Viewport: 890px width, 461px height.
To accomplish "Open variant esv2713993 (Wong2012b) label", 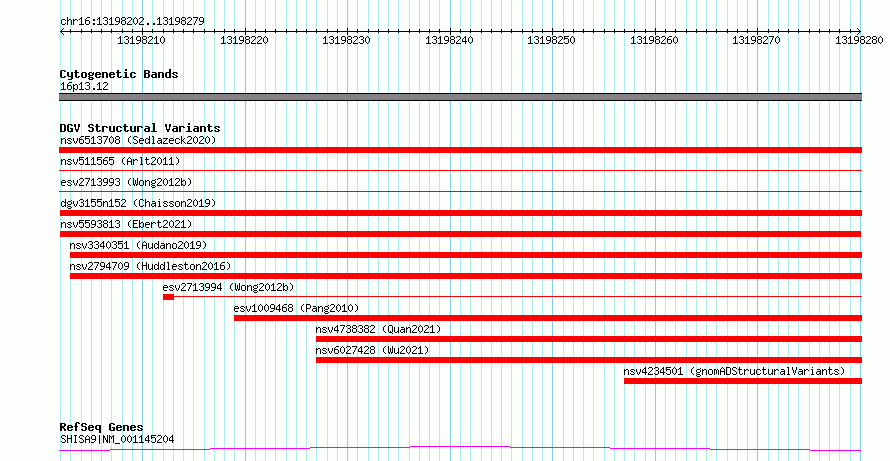I will 126,182.
